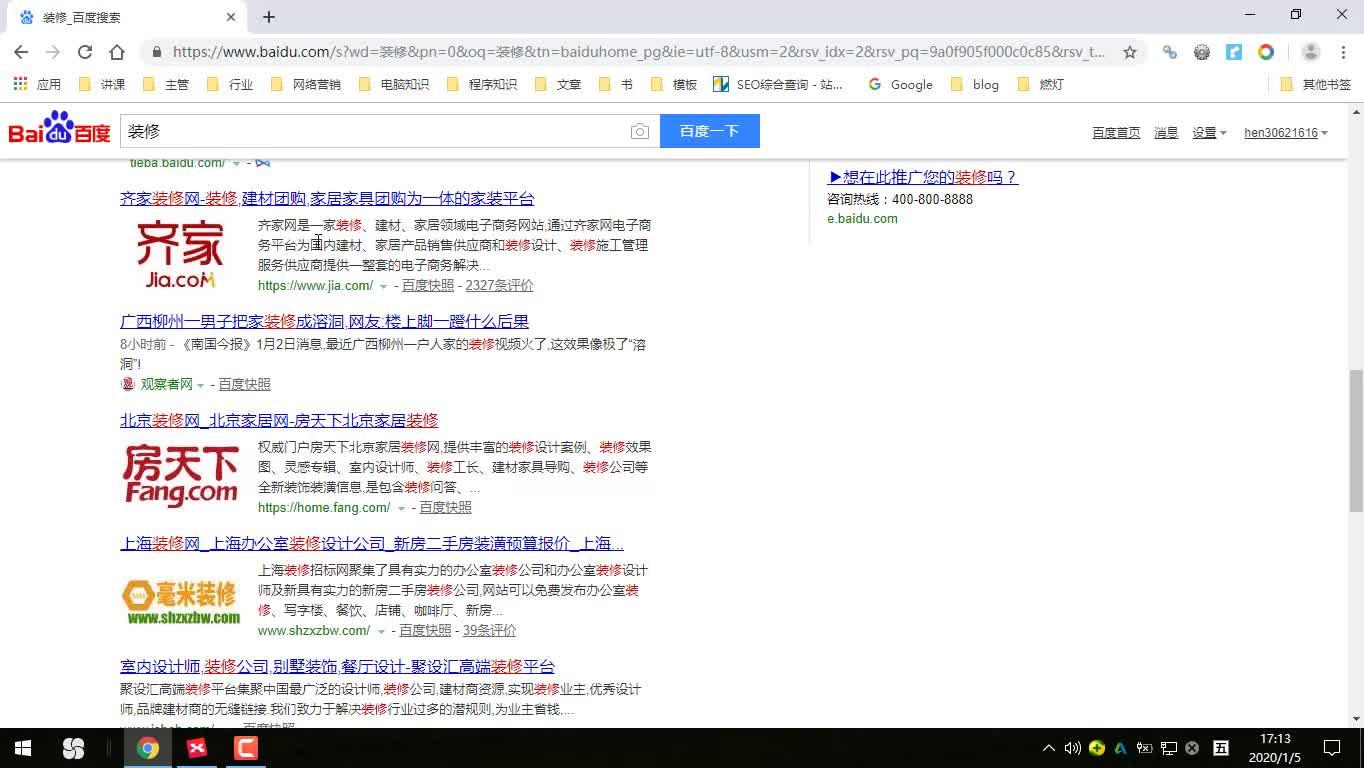Screen dimensions: 1364x768
Task: Click the browser forward arrow
Action: point(53,52)
